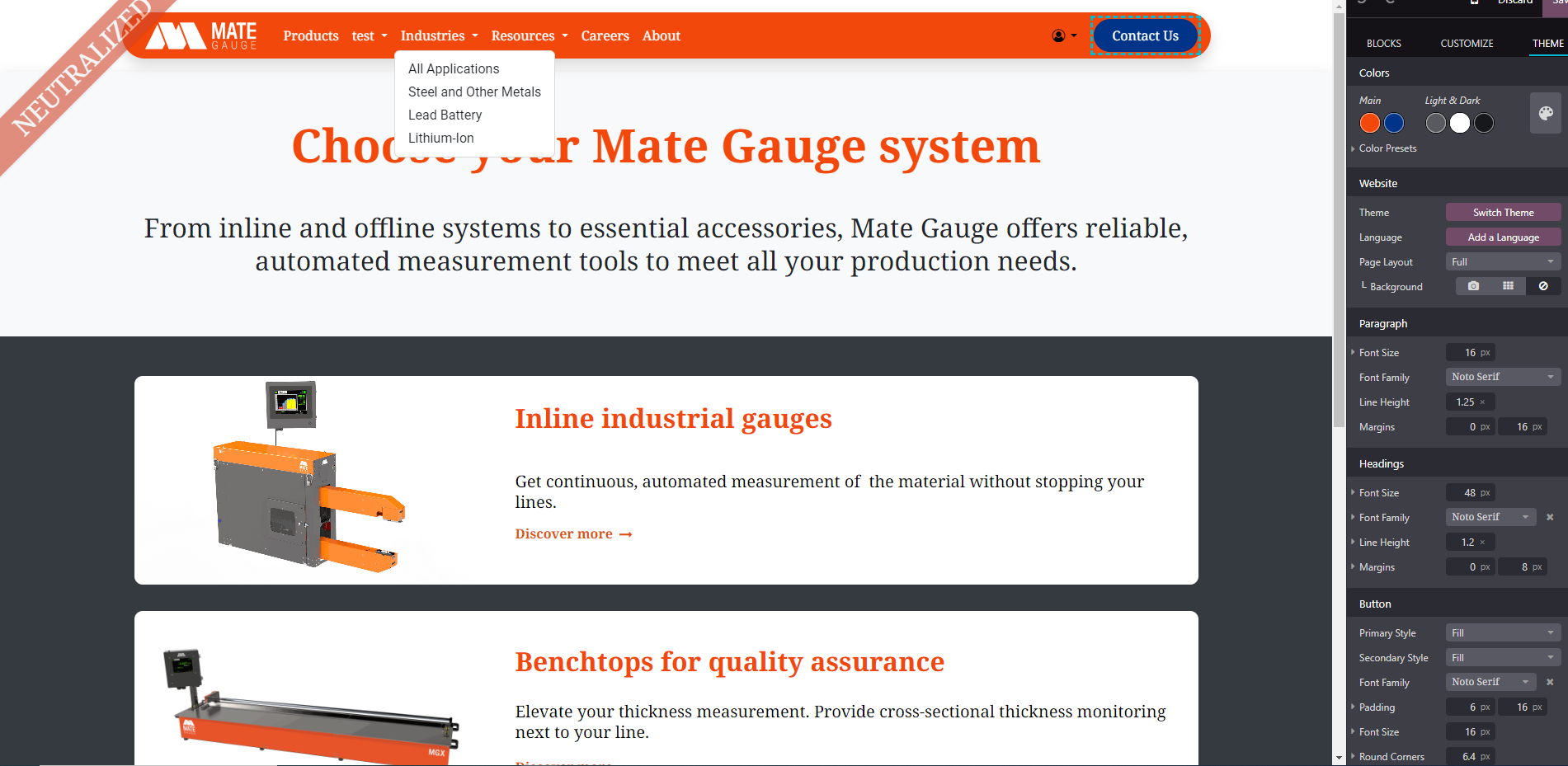Open the user account icon menu
The height and width of the screenshot is (766, 1568).
click(x=1063, y=35)
